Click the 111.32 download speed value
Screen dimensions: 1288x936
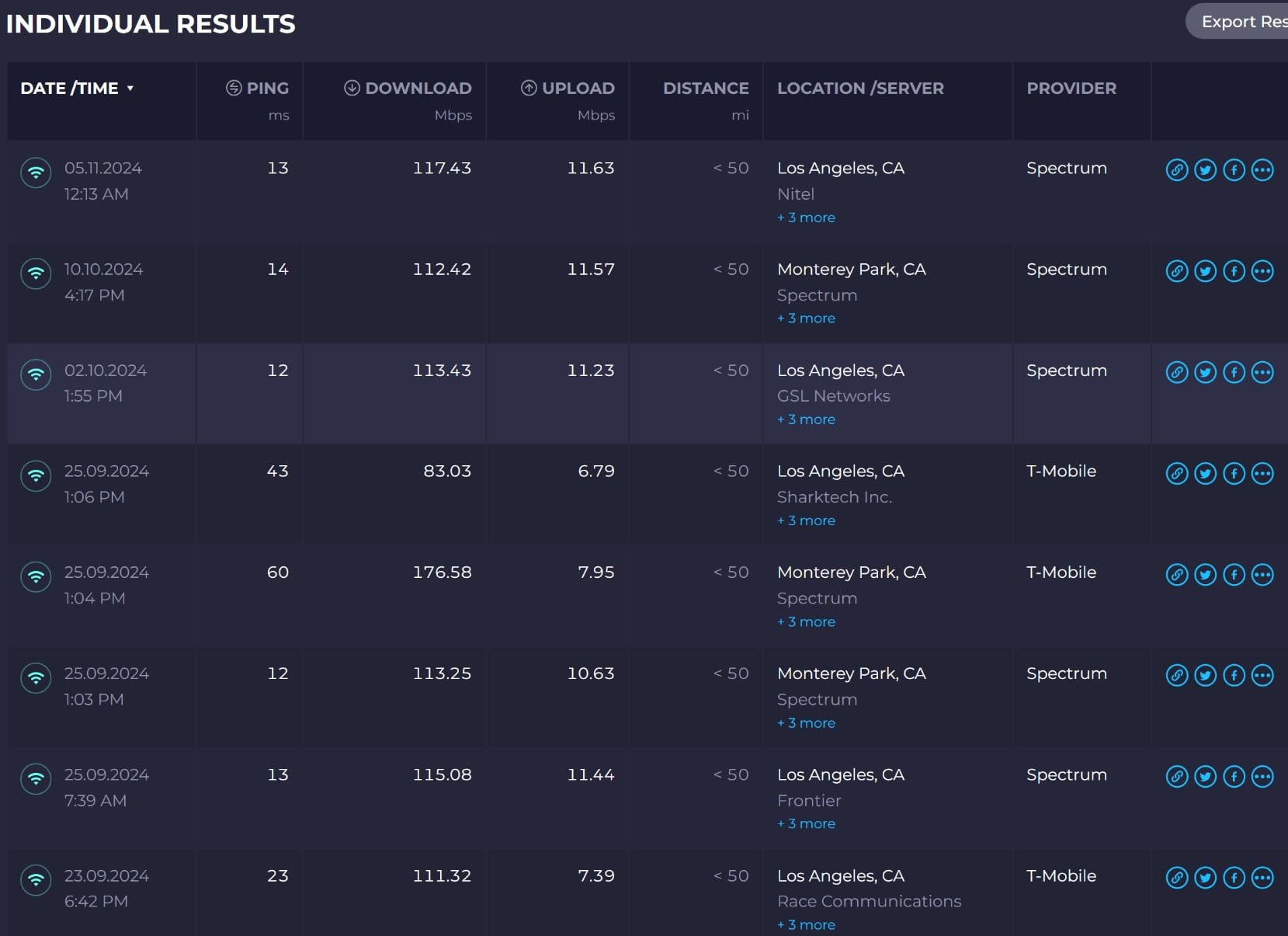[x=442, y=876]
